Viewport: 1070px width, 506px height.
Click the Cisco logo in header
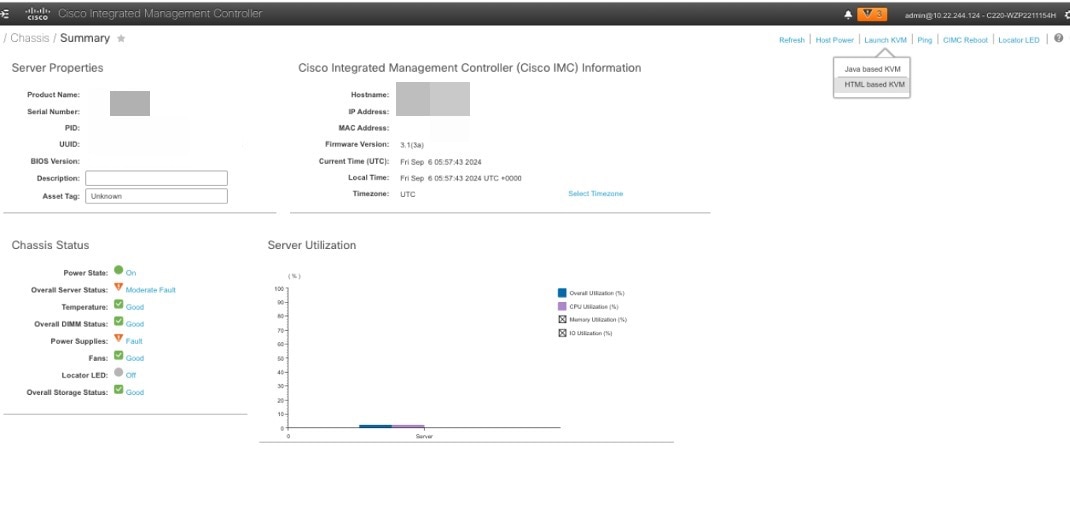coord(37,14)
